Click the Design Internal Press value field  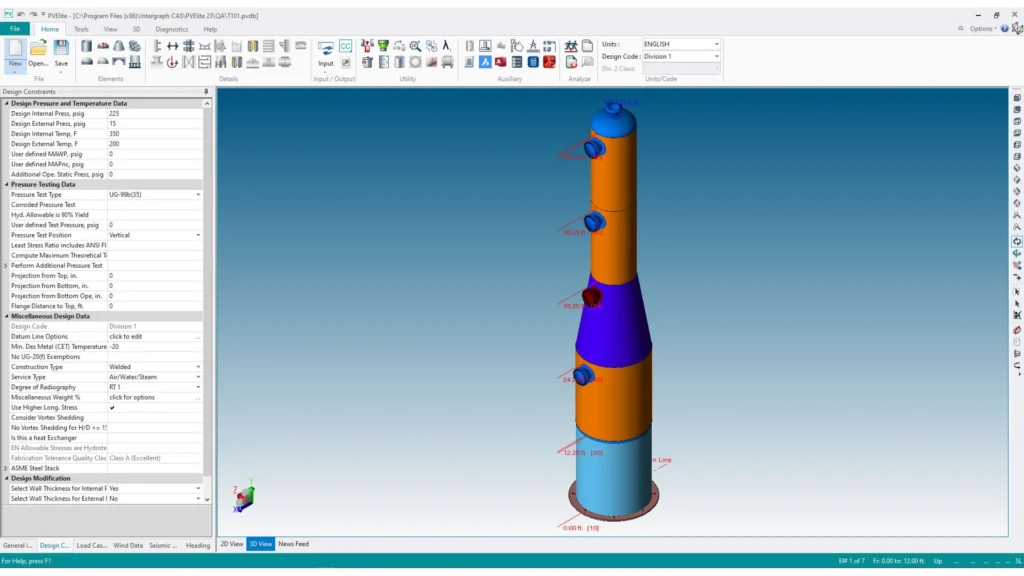(x=155, y=114)
